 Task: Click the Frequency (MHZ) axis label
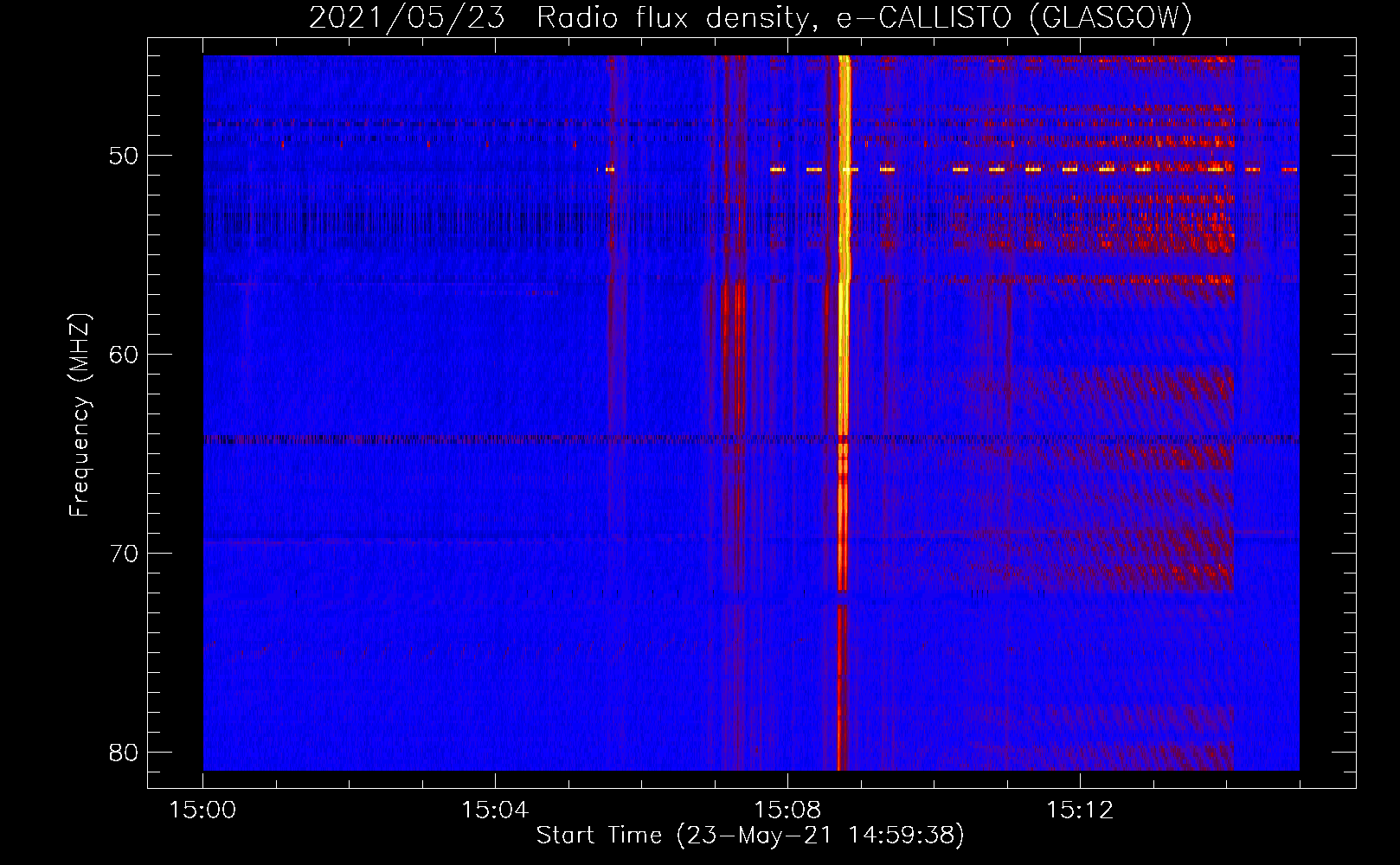[x=80, y=415]
